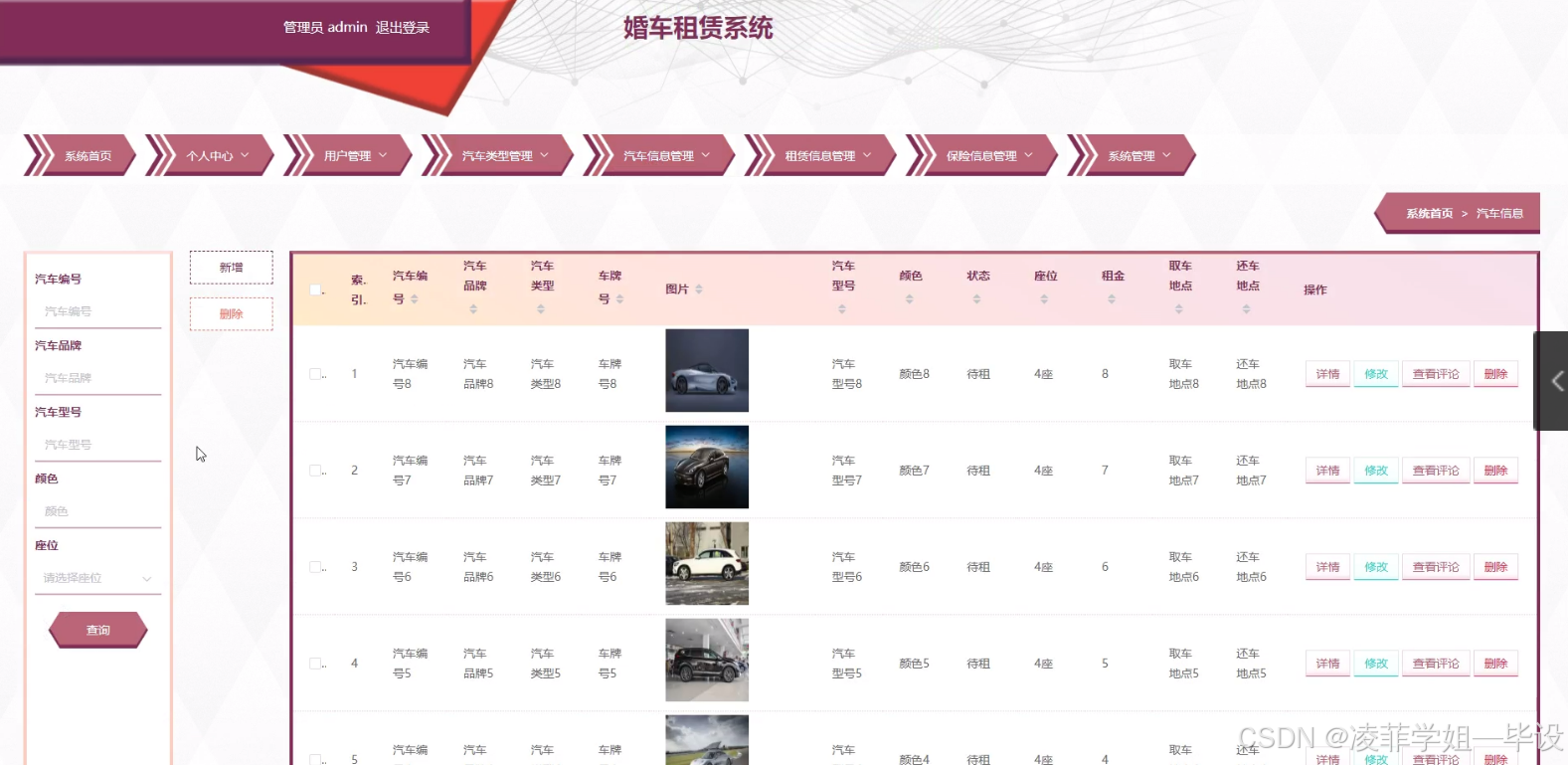Click the 新增 button
Image resolution: width=1568 pixels, height=765 pixels.
click(231, 268)
